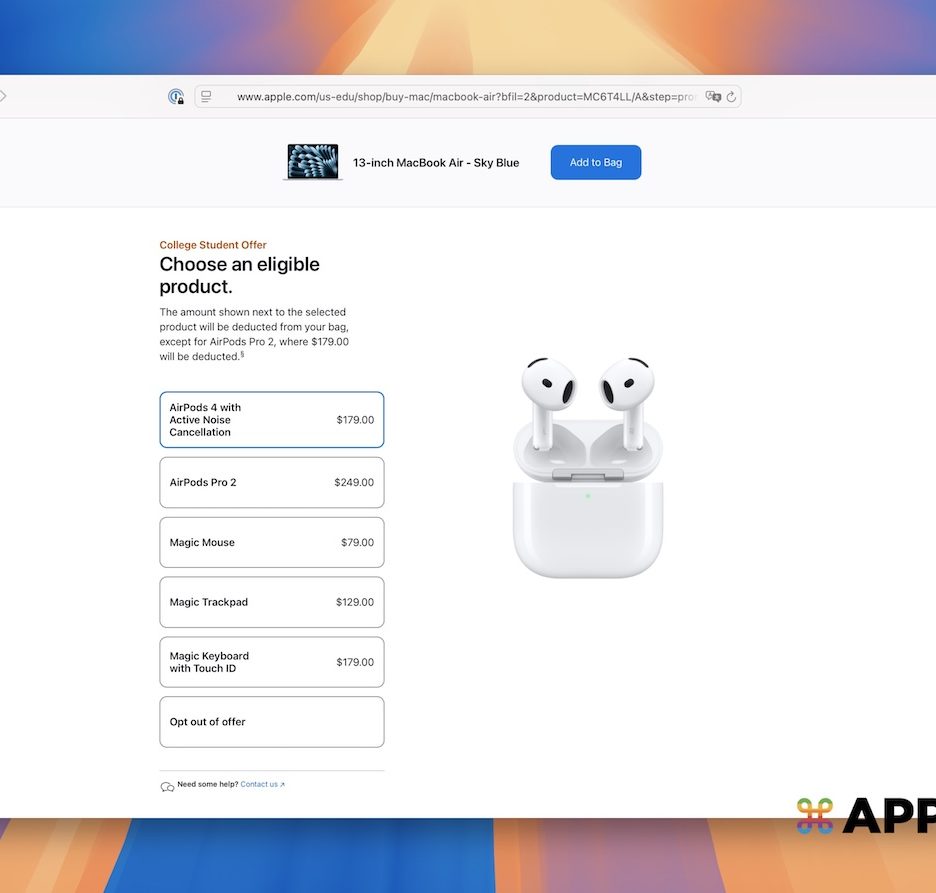Open the page menu icon in address bar
This screenshot has height=893, width=936.
pos(206,97)
